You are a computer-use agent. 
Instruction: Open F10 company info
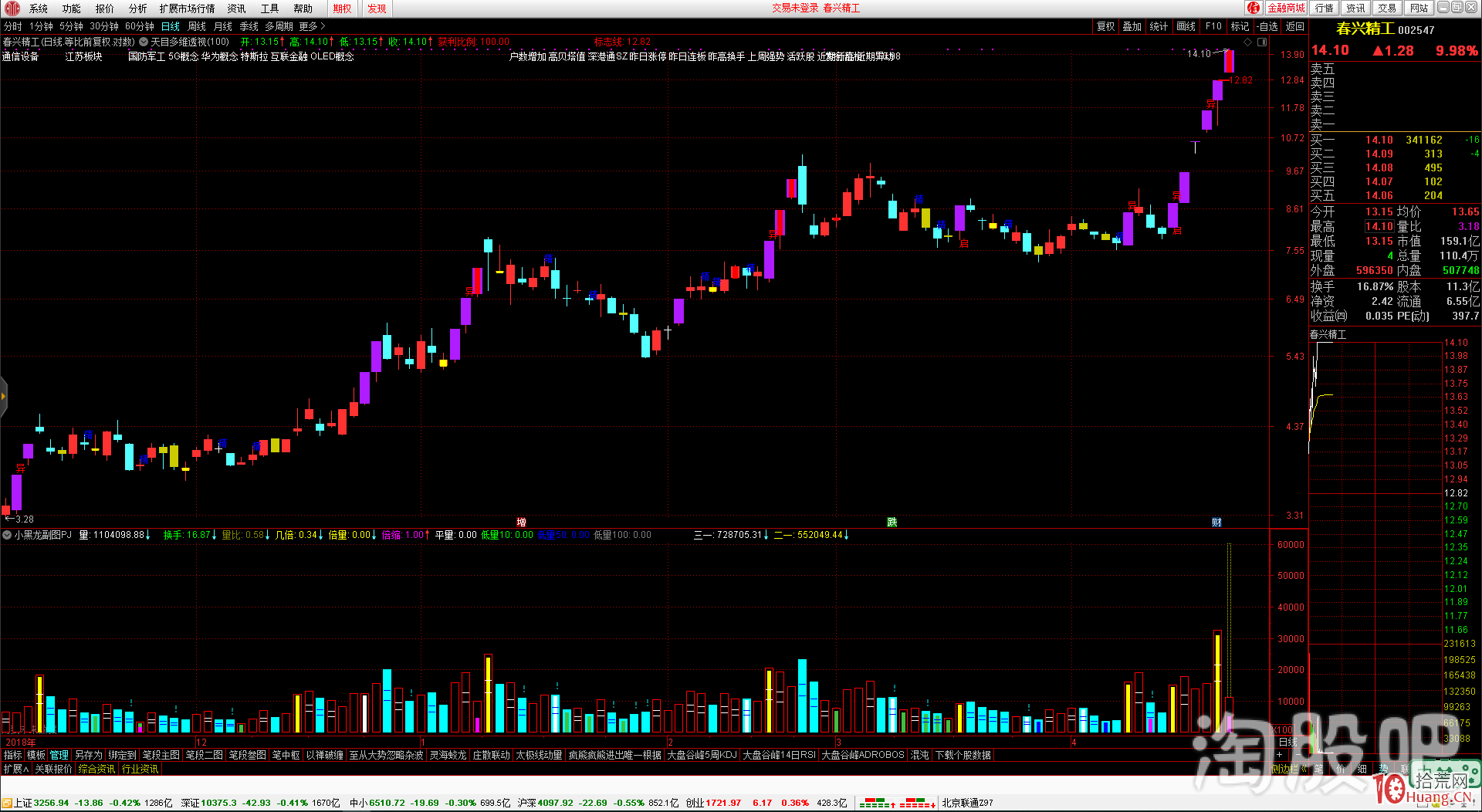pos(1214,26)
